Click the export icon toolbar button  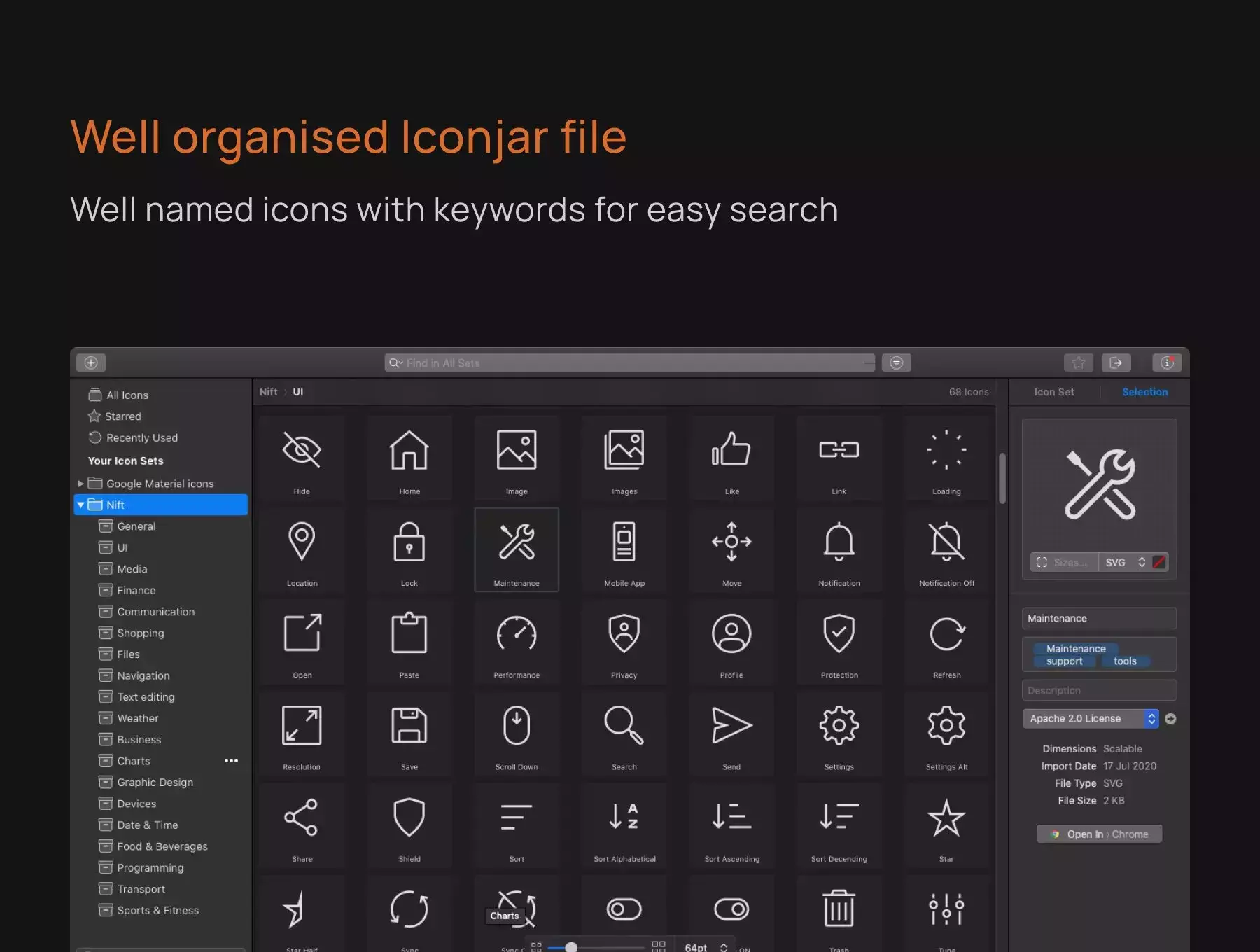coord(1116,363)
